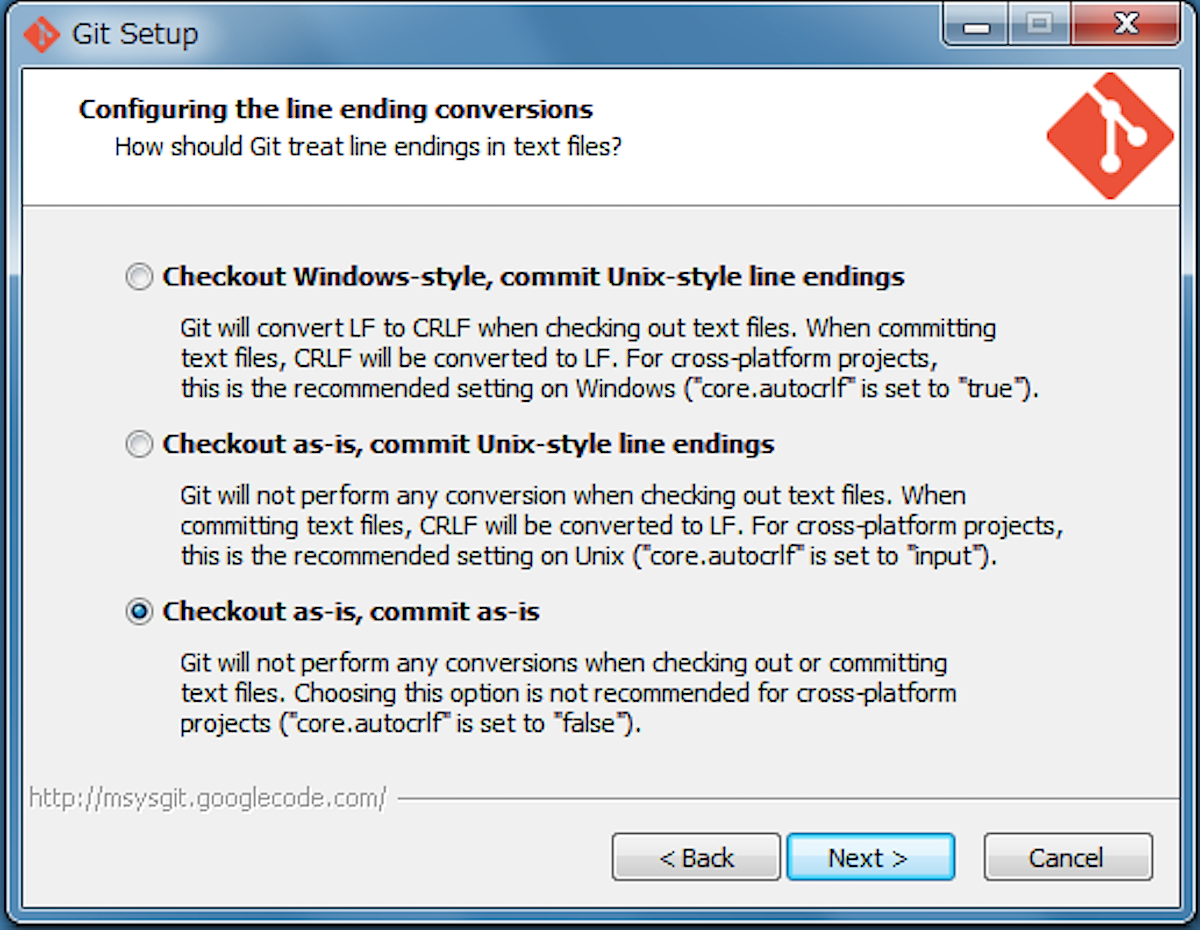Click the description mentioning core.autocrlf set to "input"
Viewport: 1200px width, 930px height.
[x=615, y=525]
